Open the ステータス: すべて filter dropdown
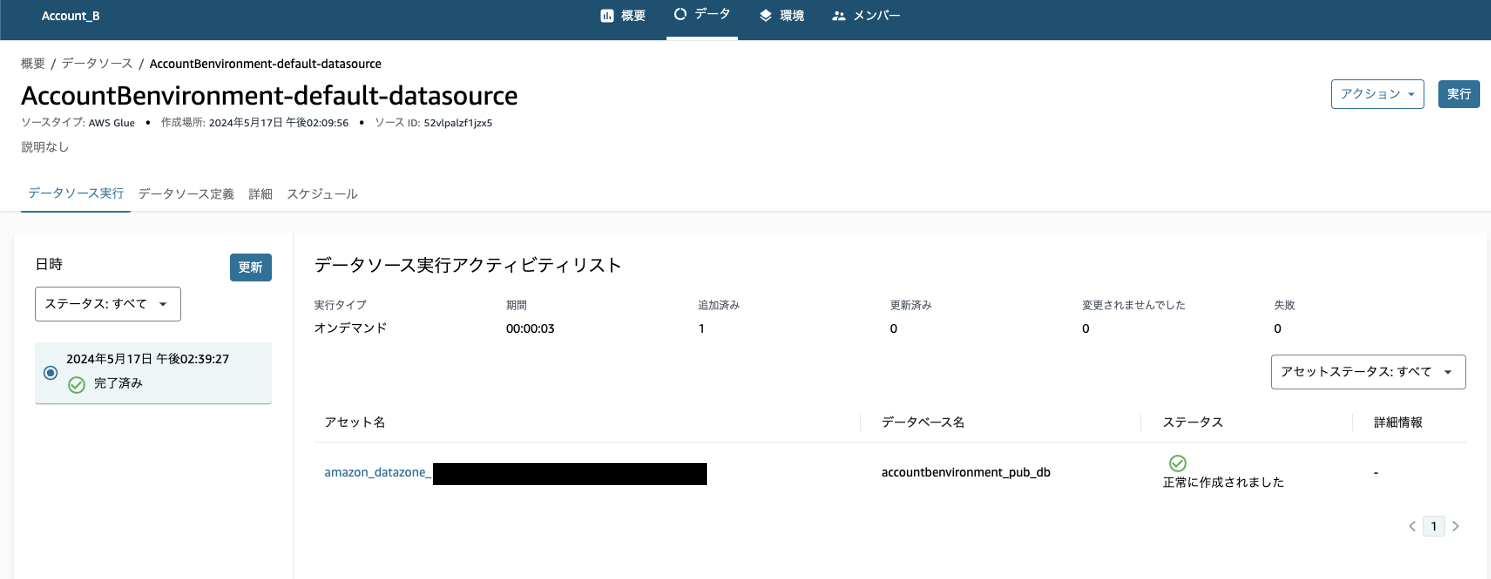 (107, 304)
